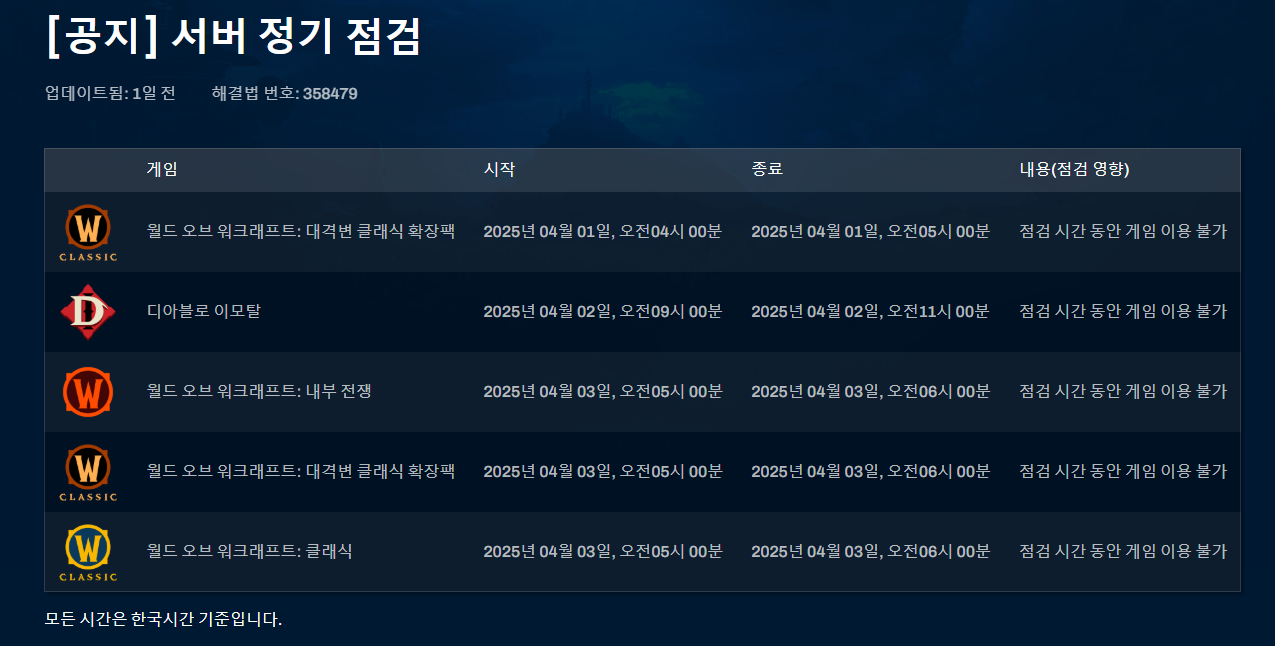Click the 업데이트됨: 1일 전 text
The height and width of the screenshot is (646, 1275).
(110, 93)
